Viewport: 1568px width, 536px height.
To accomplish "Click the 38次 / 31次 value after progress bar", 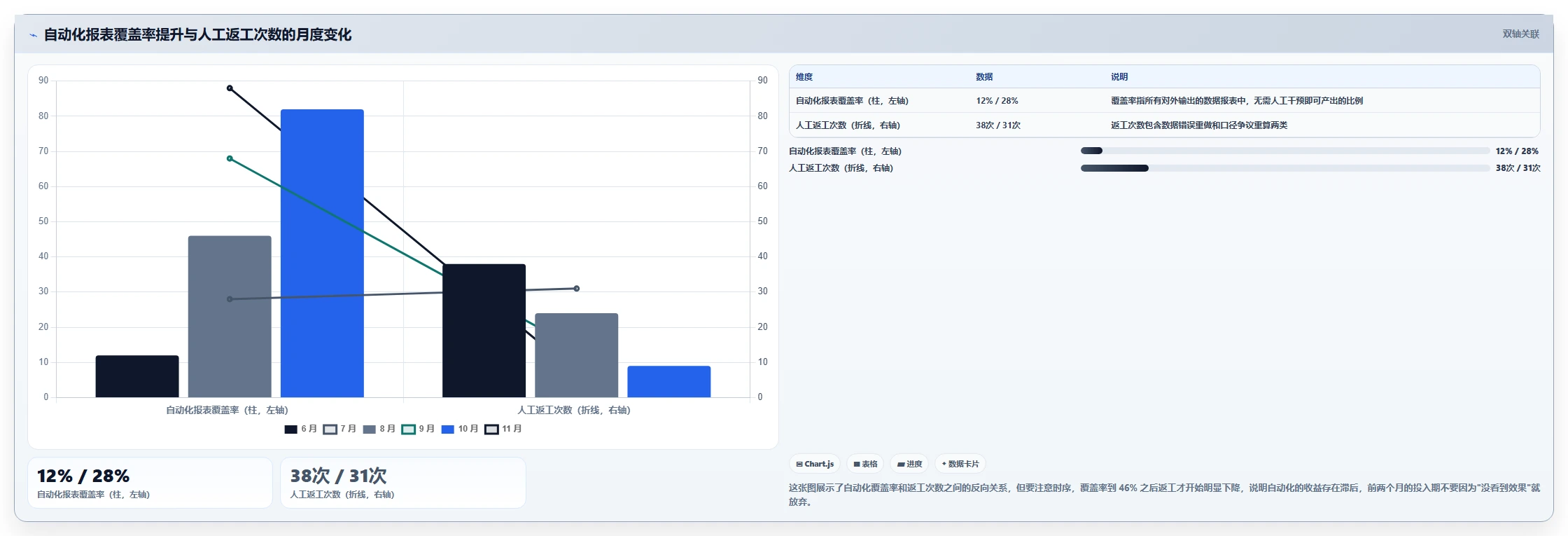I will (1518, 168).
